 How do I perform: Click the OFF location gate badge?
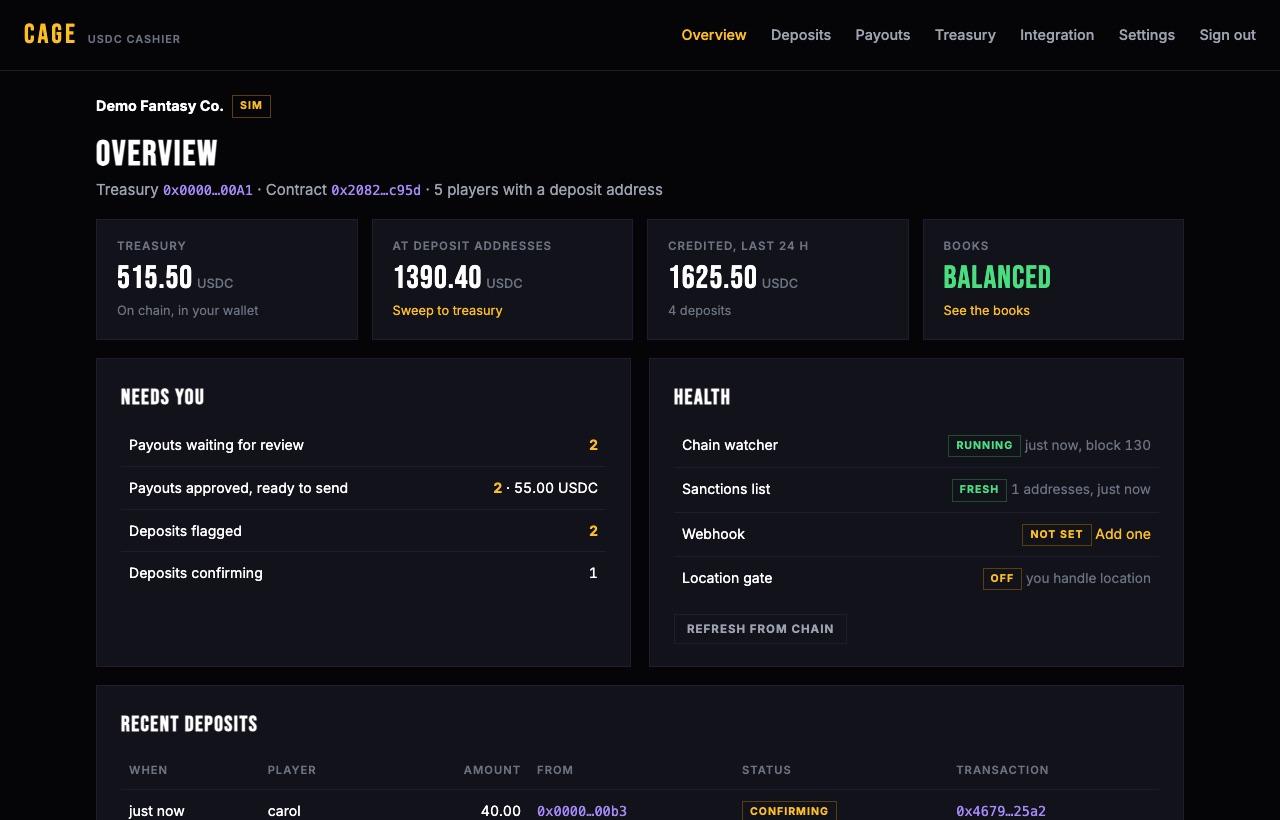[1002, 578]
